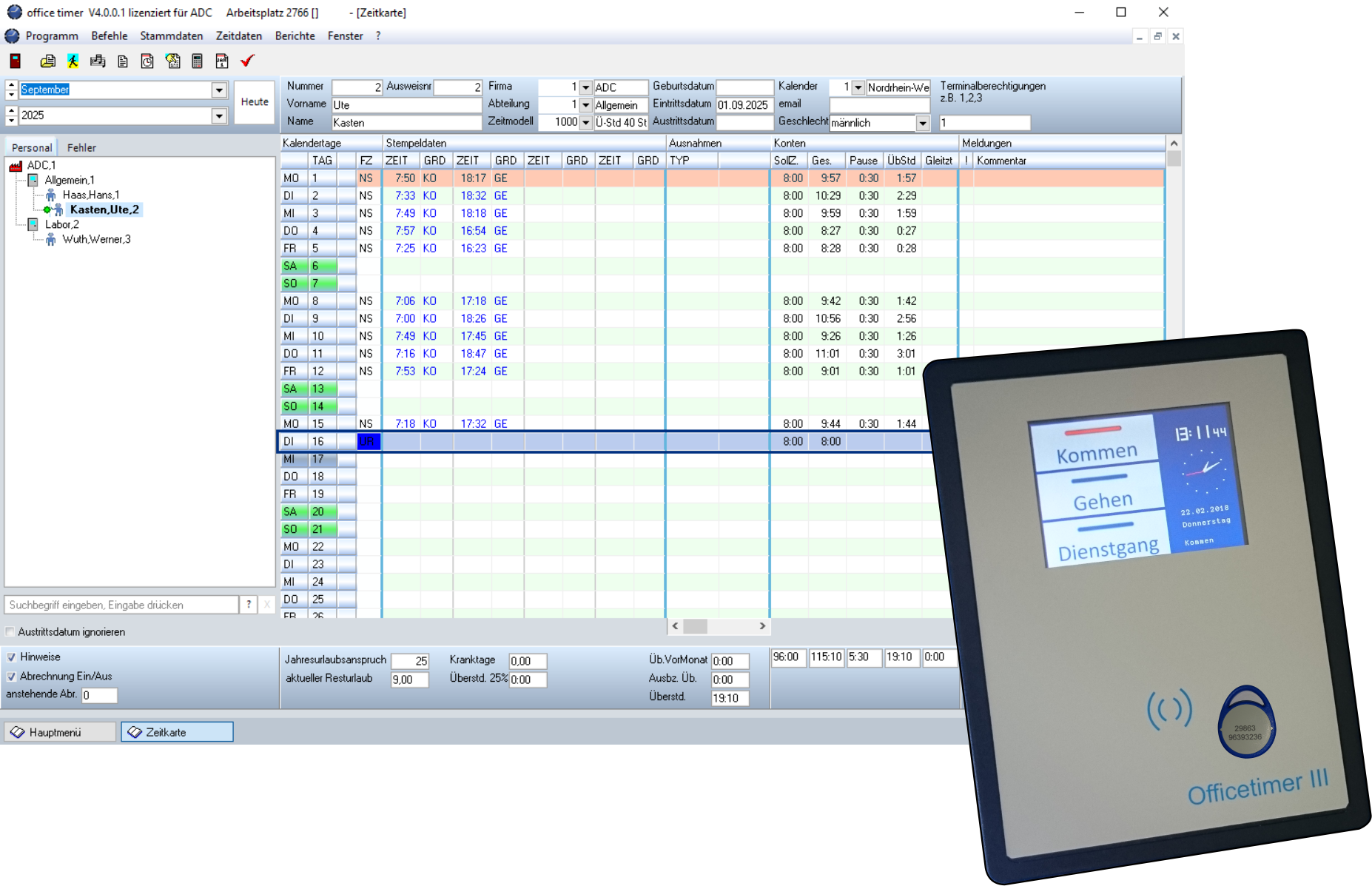
Task: Switch to the Fehler tab
Action: click(81, 148)
